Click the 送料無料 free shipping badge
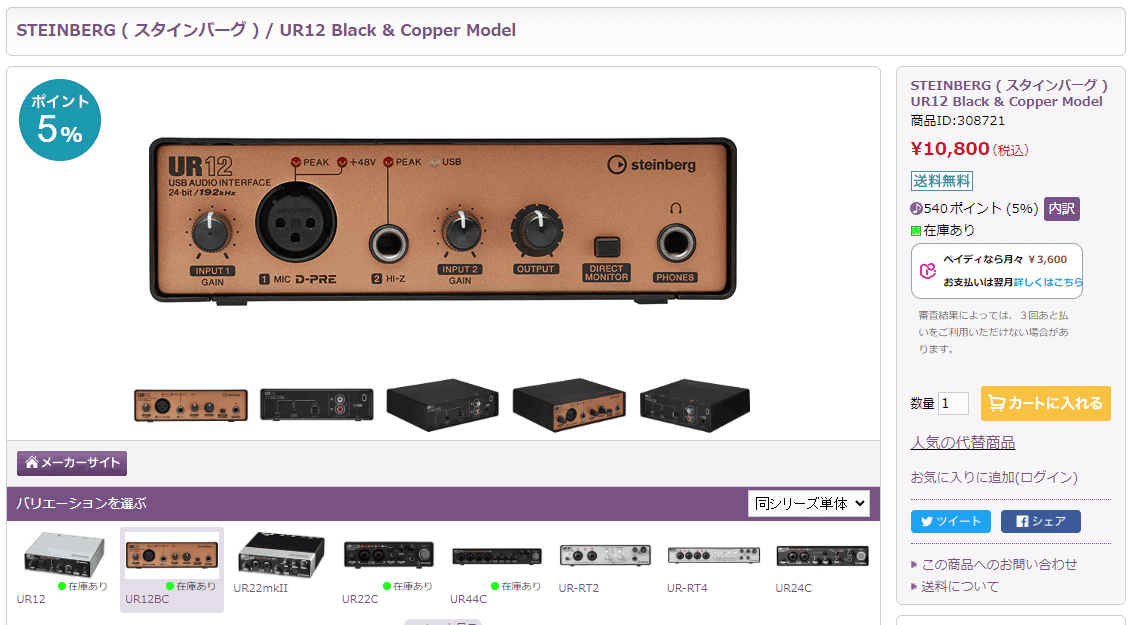This screenshot has height=625, width=1129. point(942,181)
